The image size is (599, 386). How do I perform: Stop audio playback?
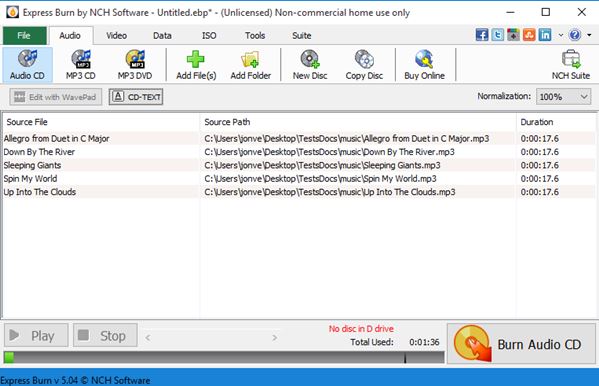coord(105,335)
